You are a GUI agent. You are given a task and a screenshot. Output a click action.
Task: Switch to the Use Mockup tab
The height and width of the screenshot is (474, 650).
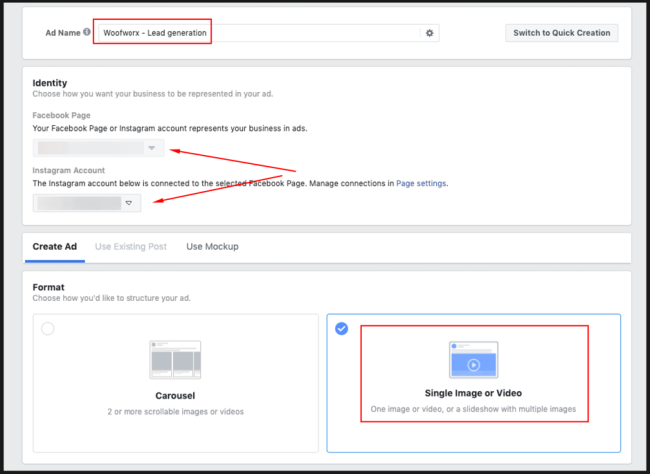point(212,246)
